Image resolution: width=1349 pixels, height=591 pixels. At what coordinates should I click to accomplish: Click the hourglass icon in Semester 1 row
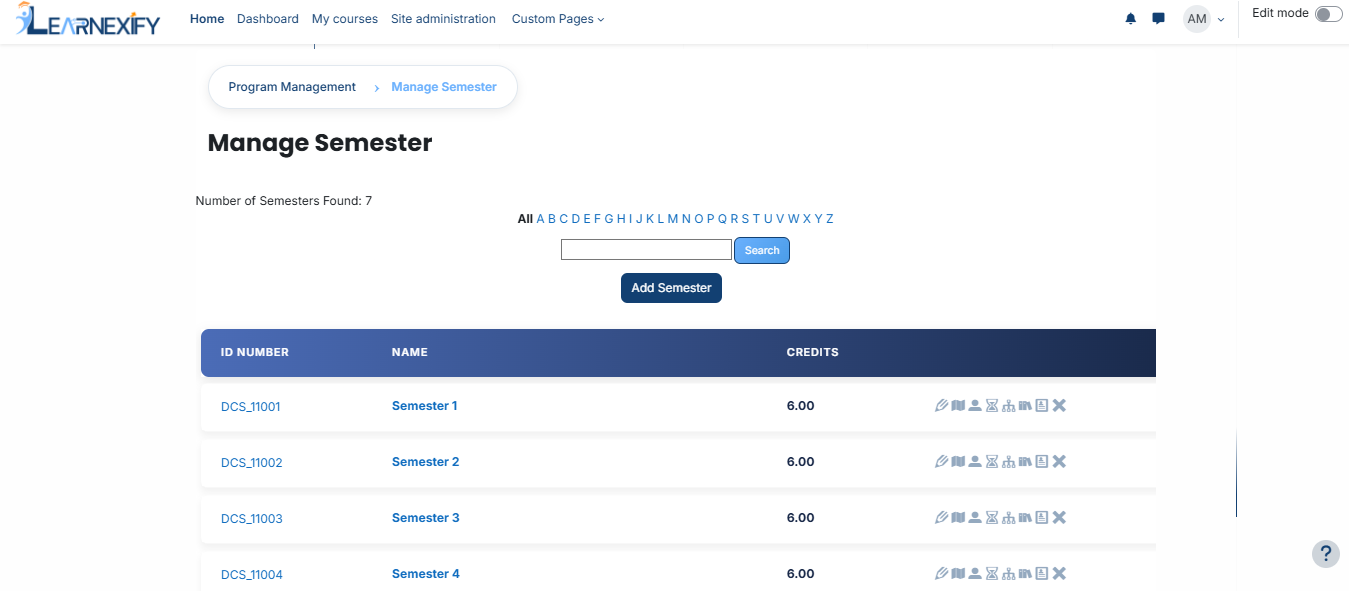992,406
